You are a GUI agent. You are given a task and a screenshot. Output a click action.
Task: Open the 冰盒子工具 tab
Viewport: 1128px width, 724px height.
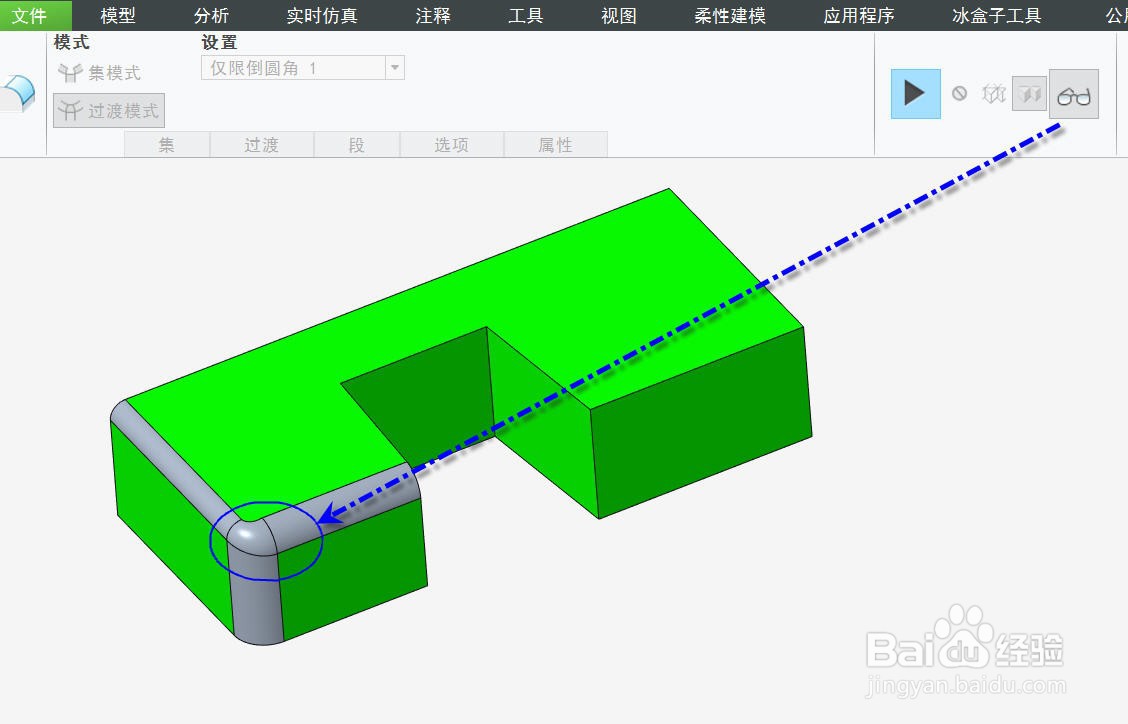[x=996, y=15]
